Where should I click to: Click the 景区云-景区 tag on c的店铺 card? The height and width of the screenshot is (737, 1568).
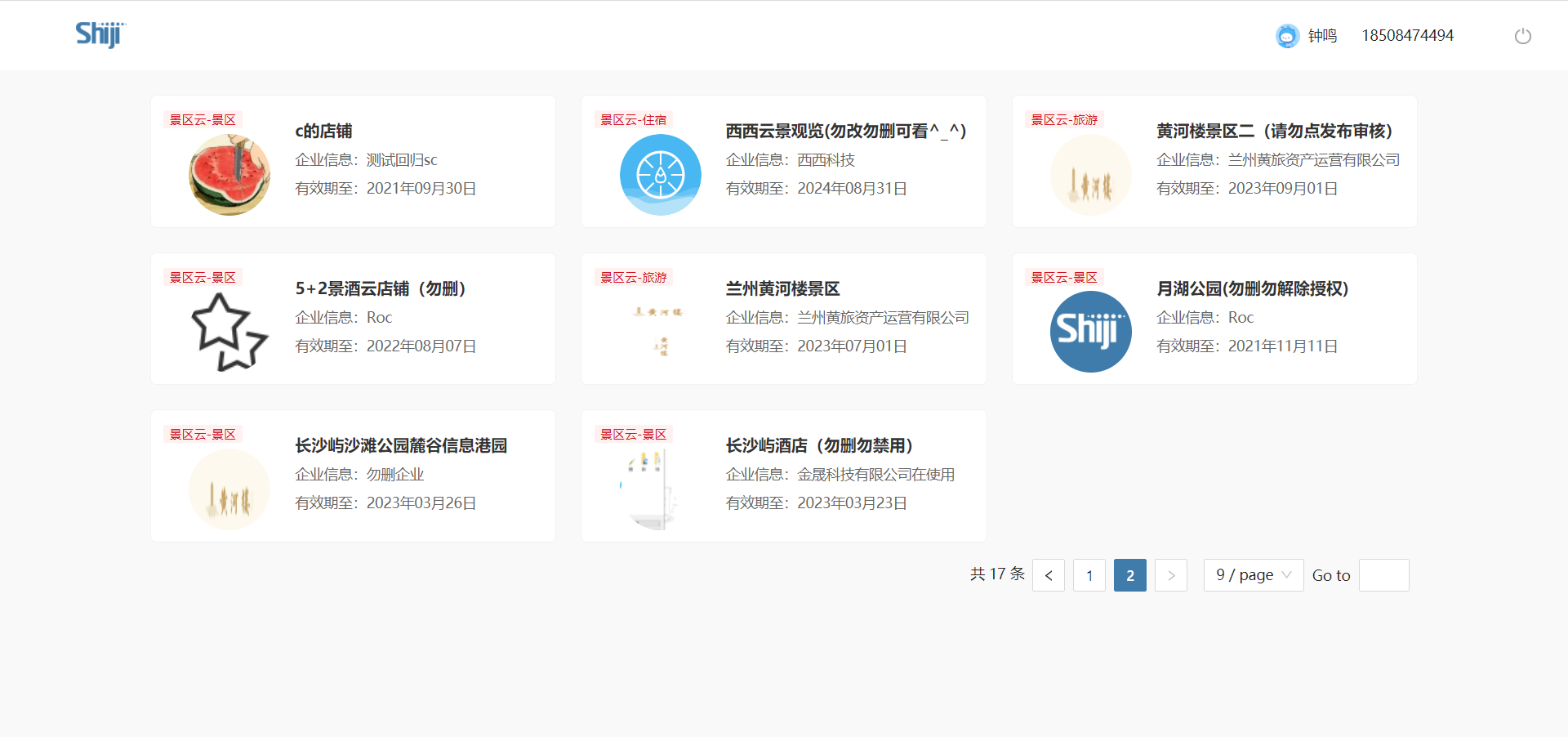point(203,119)
